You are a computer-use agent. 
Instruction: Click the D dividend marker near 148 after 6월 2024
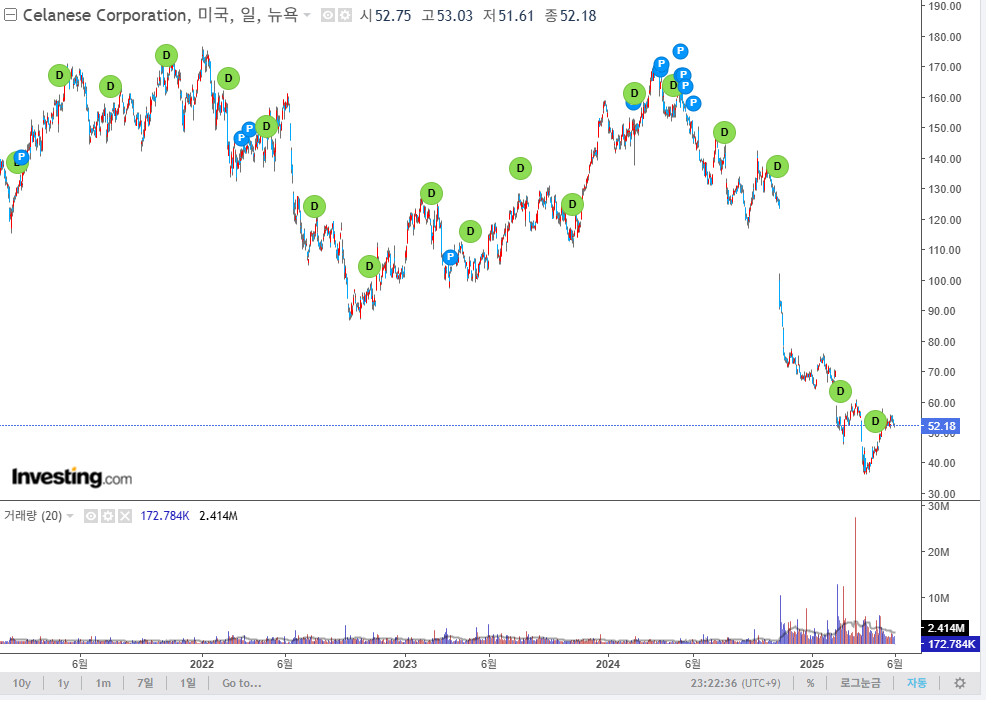pyautogui.click(x=724, y=133)
